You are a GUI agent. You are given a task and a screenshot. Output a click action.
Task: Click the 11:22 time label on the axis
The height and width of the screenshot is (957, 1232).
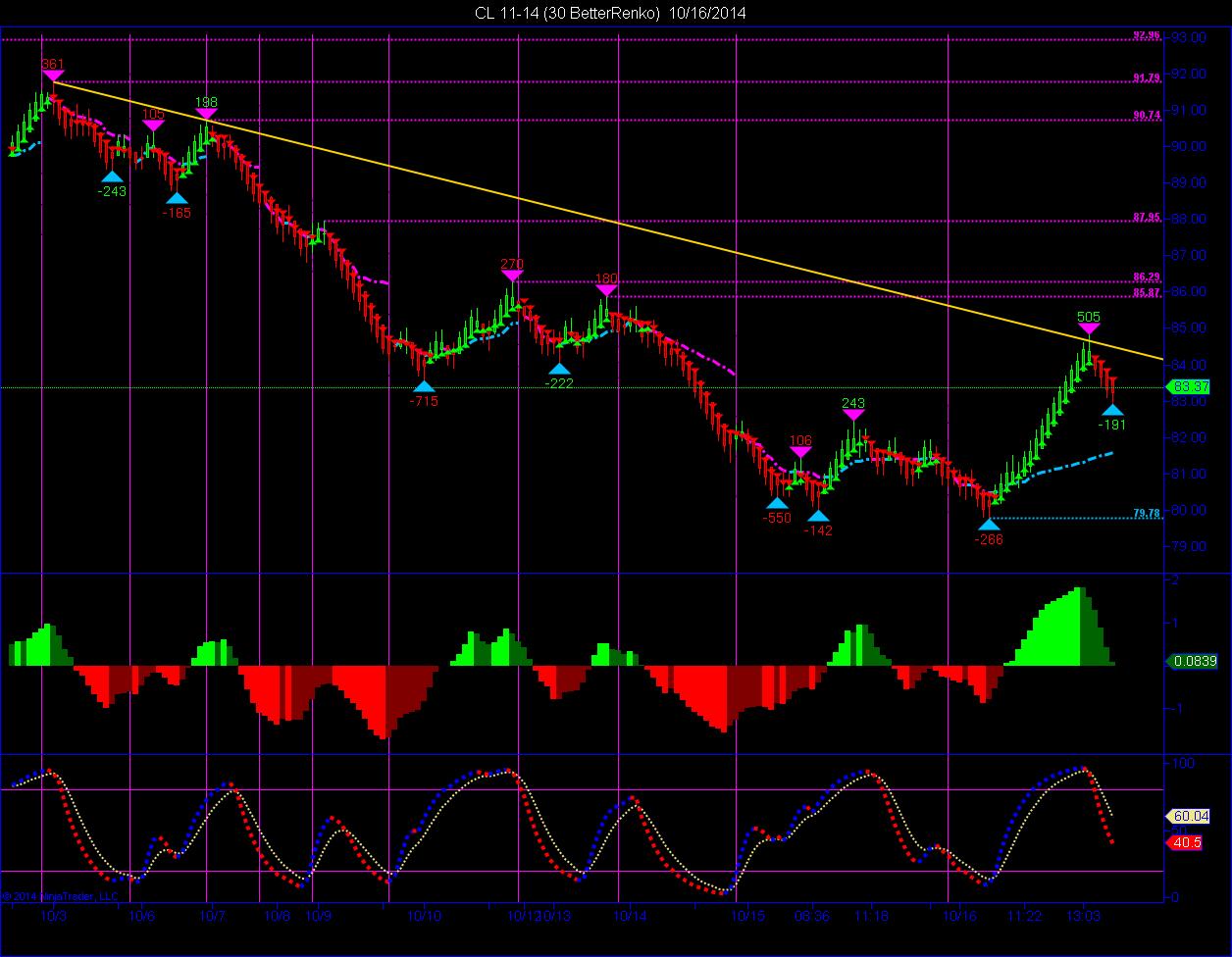pyautogui.click(x=1024, y=915)
